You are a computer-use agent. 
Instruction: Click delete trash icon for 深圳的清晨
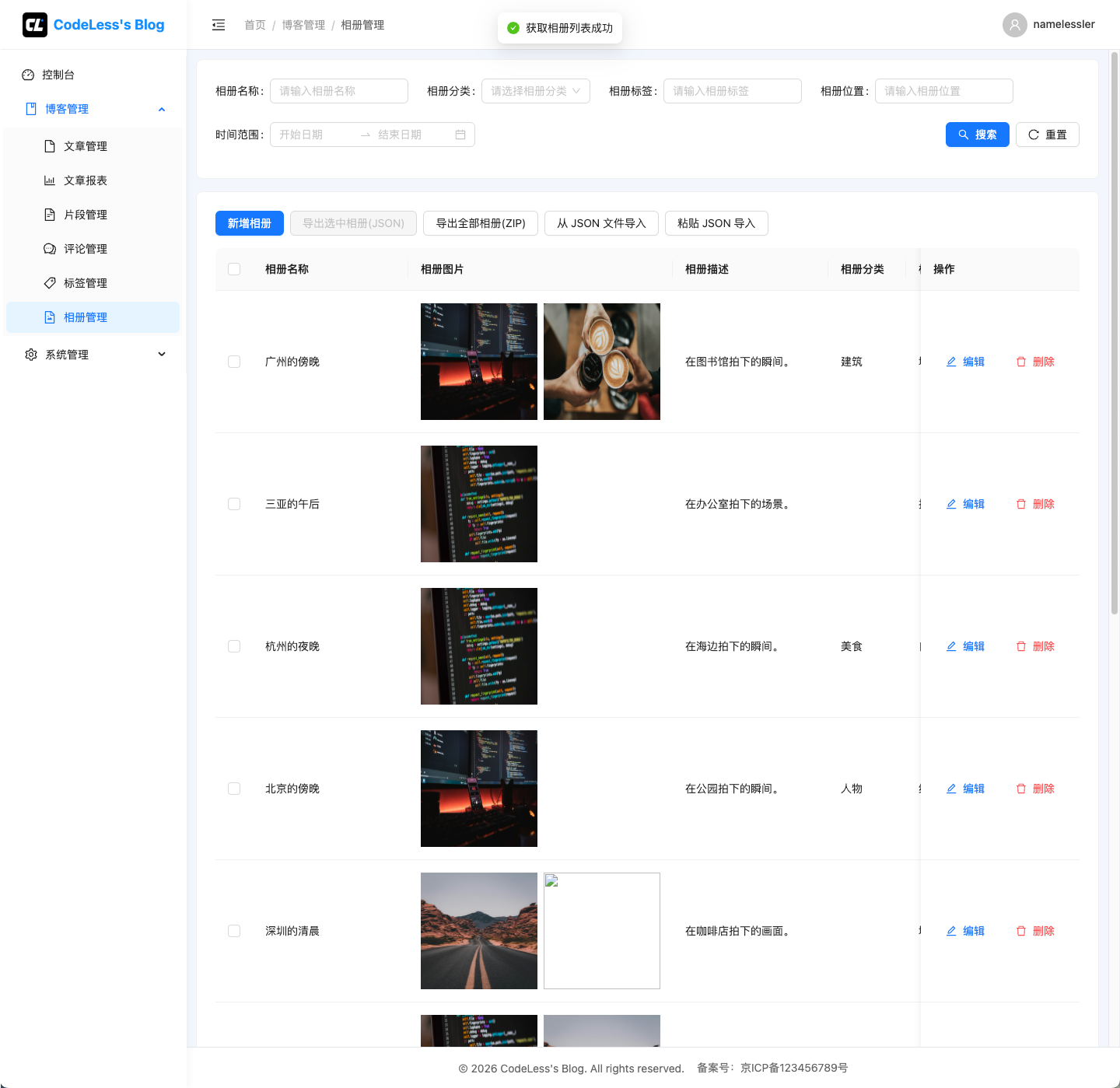point(1021,931)
